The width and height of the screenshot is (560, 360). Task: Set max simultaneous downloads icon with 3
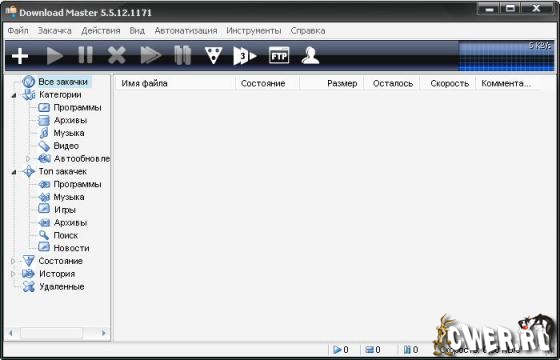245,56
